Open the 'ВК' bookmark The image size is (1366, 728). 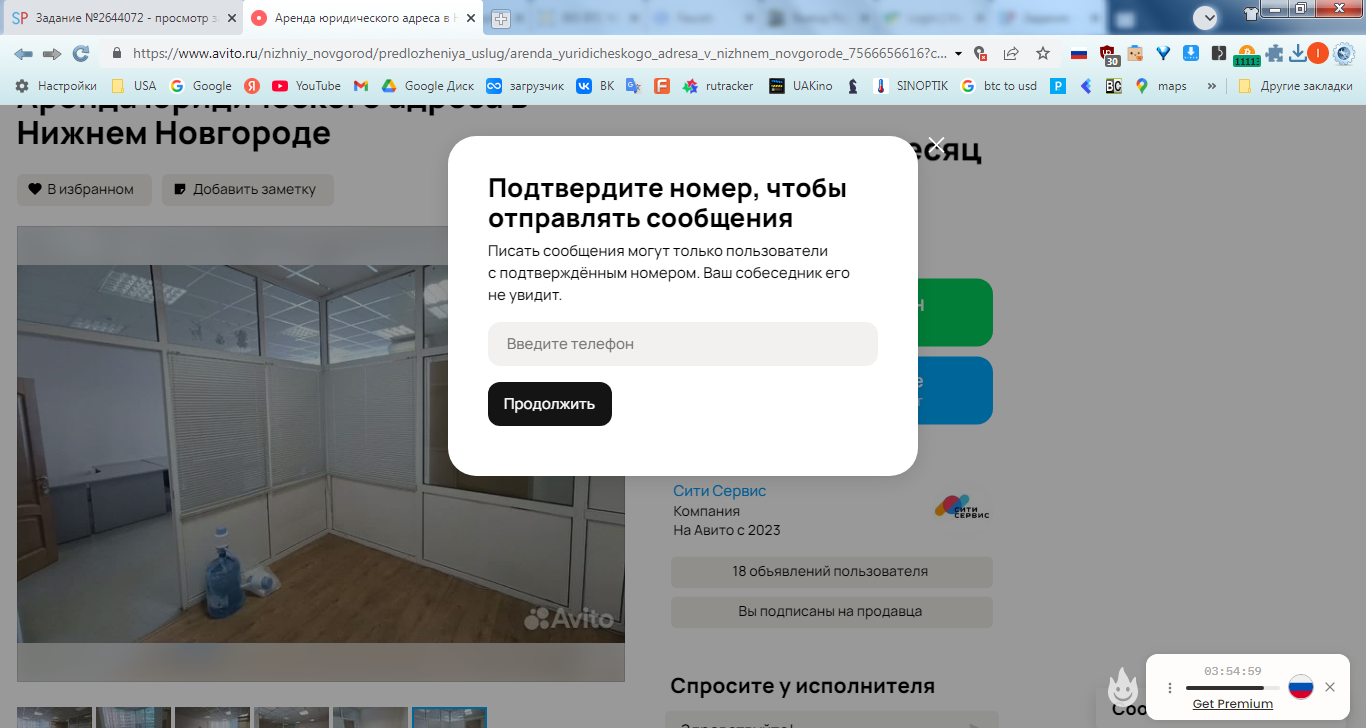coord(596,86)
